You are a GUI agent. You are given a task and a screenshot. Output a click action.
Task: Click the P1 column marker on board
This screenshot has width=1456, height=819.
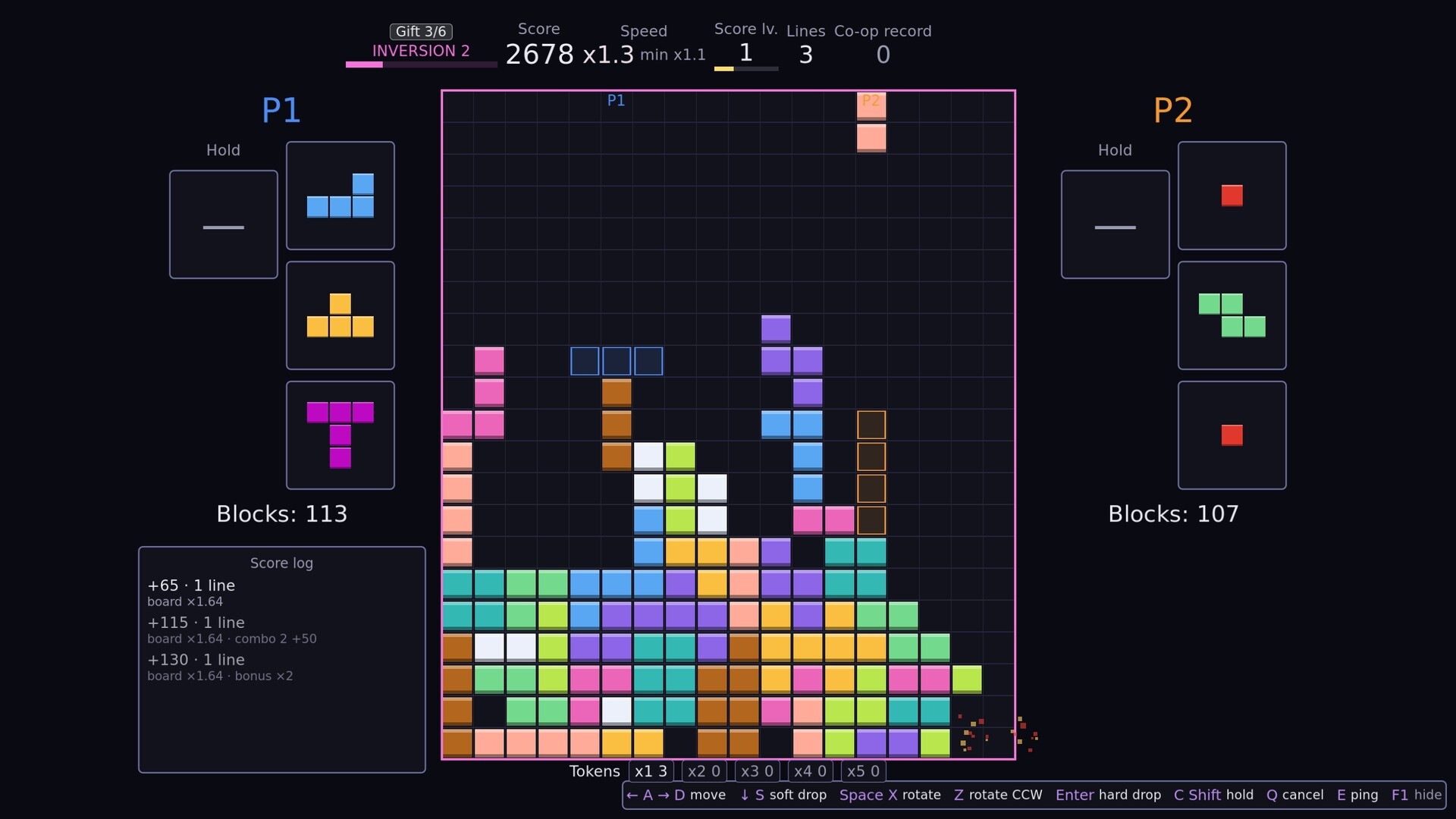click(616, 100)
